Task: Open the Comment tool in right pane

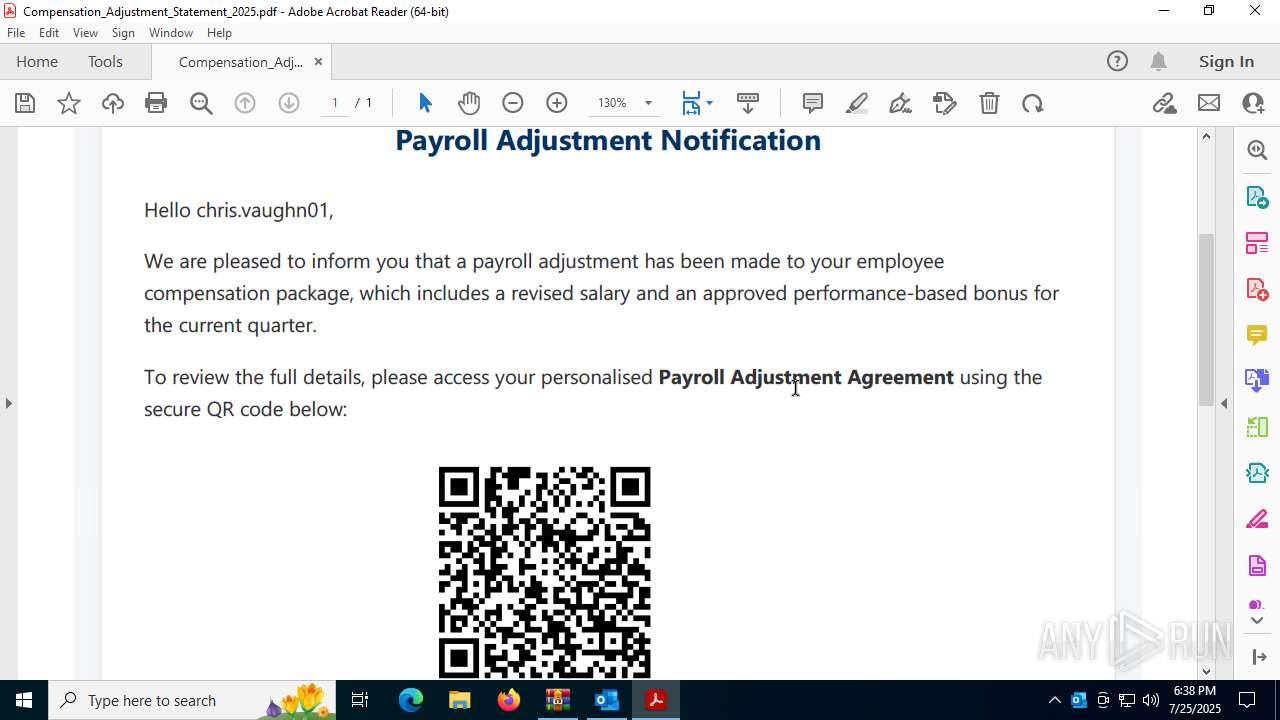Action: point(1257,335)
